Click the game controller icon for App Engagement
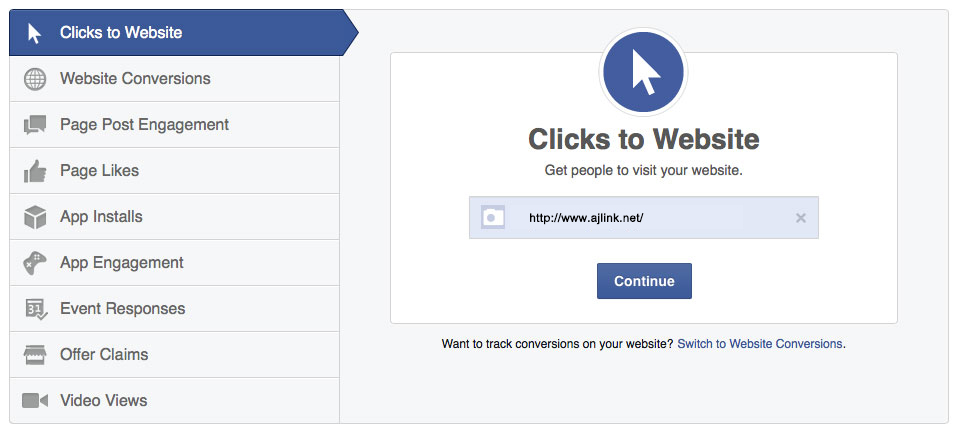This screenshot has width=959, height=437. coord(35,263)
